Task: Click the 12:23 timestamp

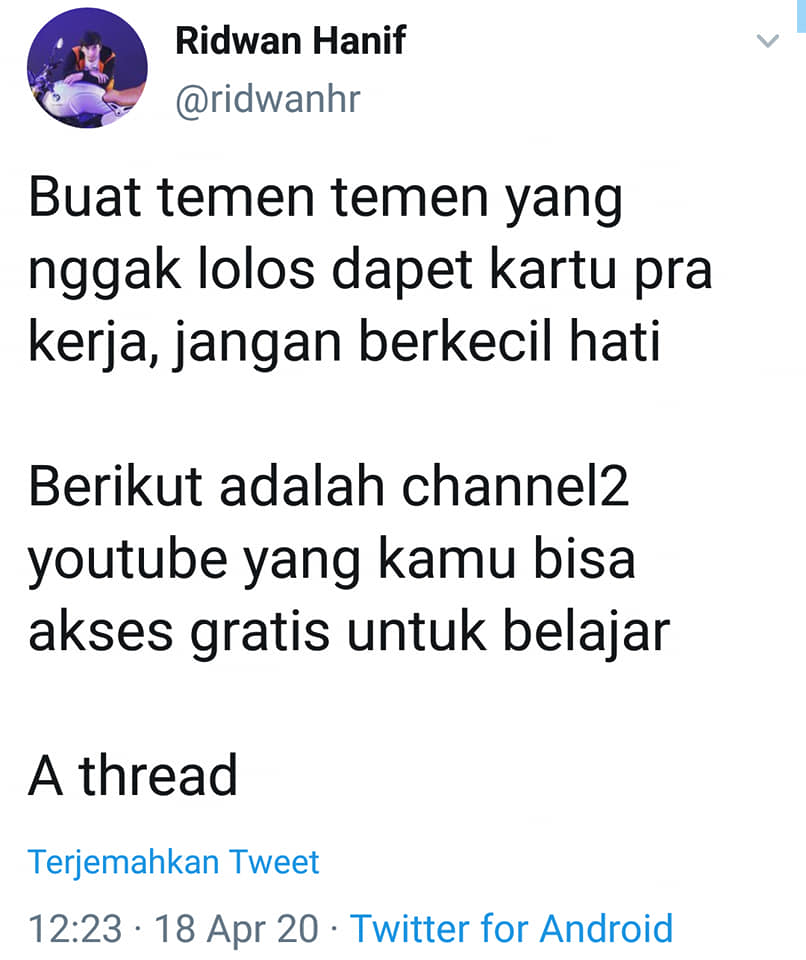Action: [75, 928]
